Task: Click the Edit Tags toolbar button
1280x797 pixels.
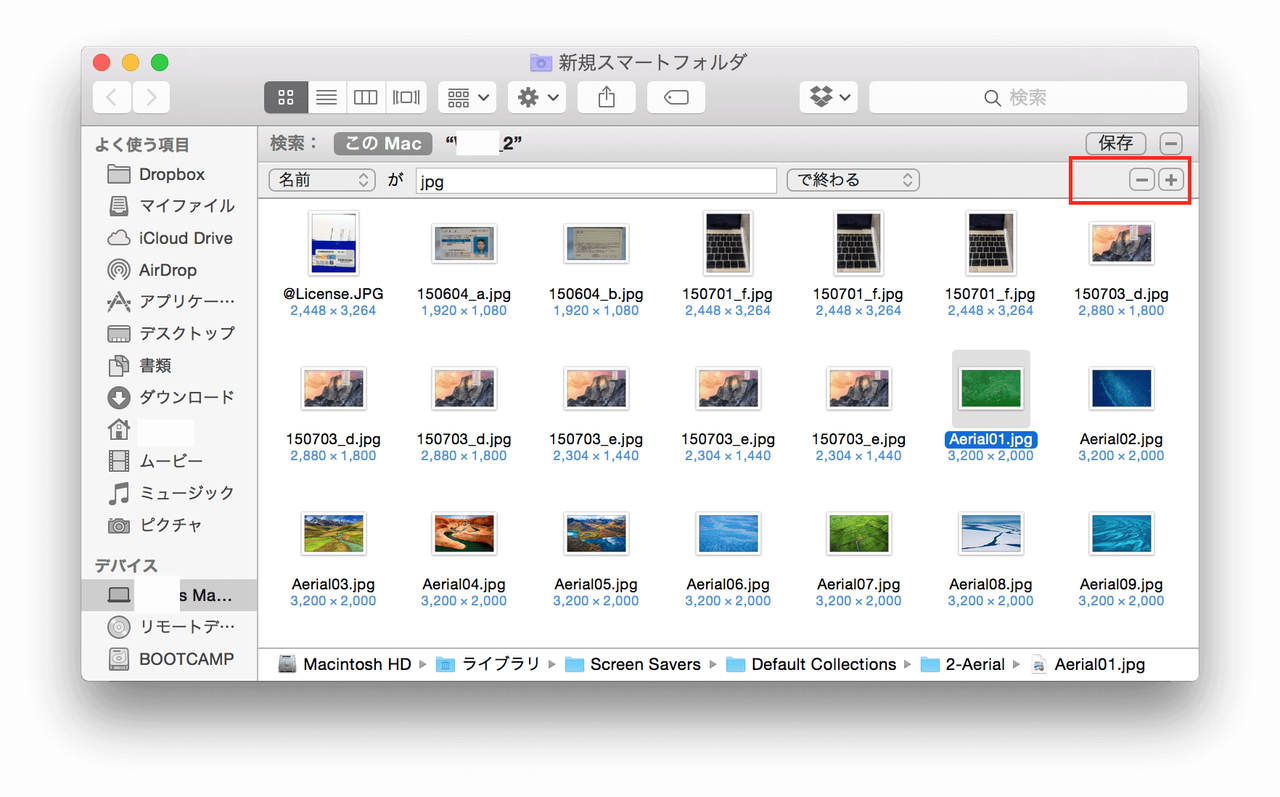Action: click(x=676, y=97)
